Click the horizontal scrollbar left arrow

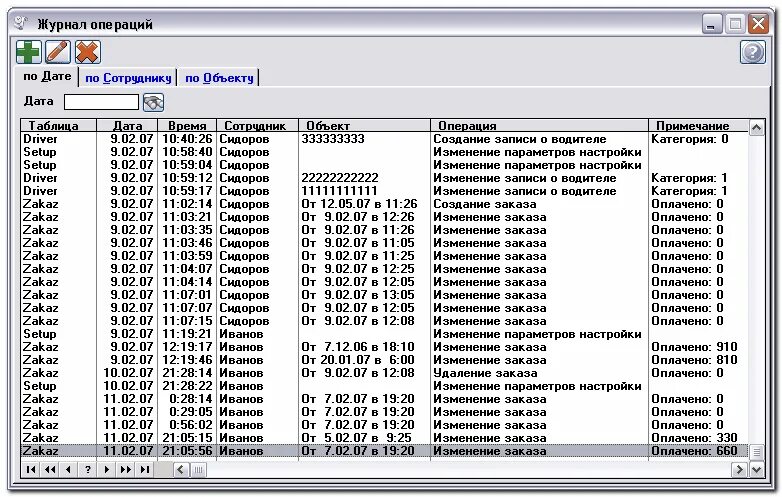[181, 469]
